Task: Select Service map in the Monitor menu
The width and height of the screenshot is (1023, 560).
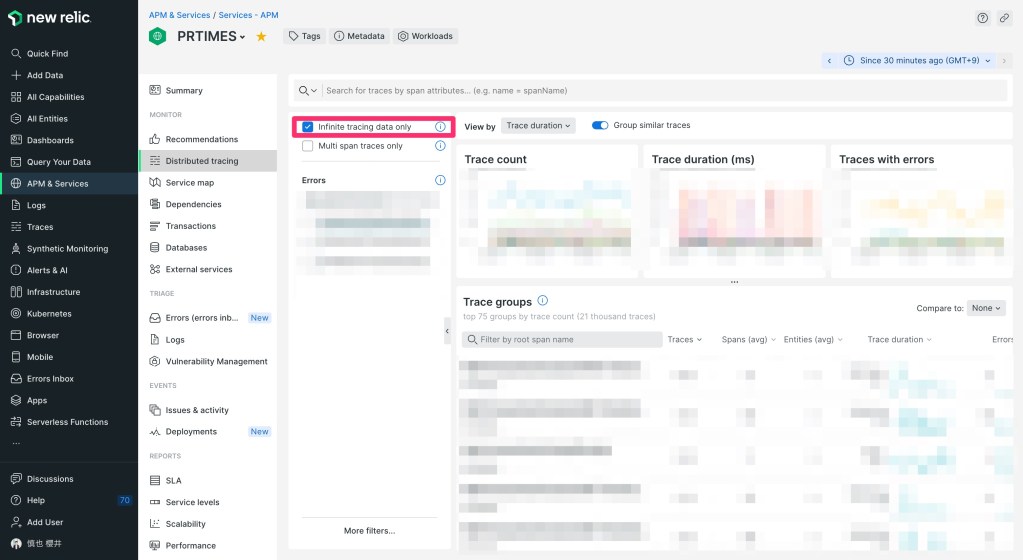Action: pos(189,183)
